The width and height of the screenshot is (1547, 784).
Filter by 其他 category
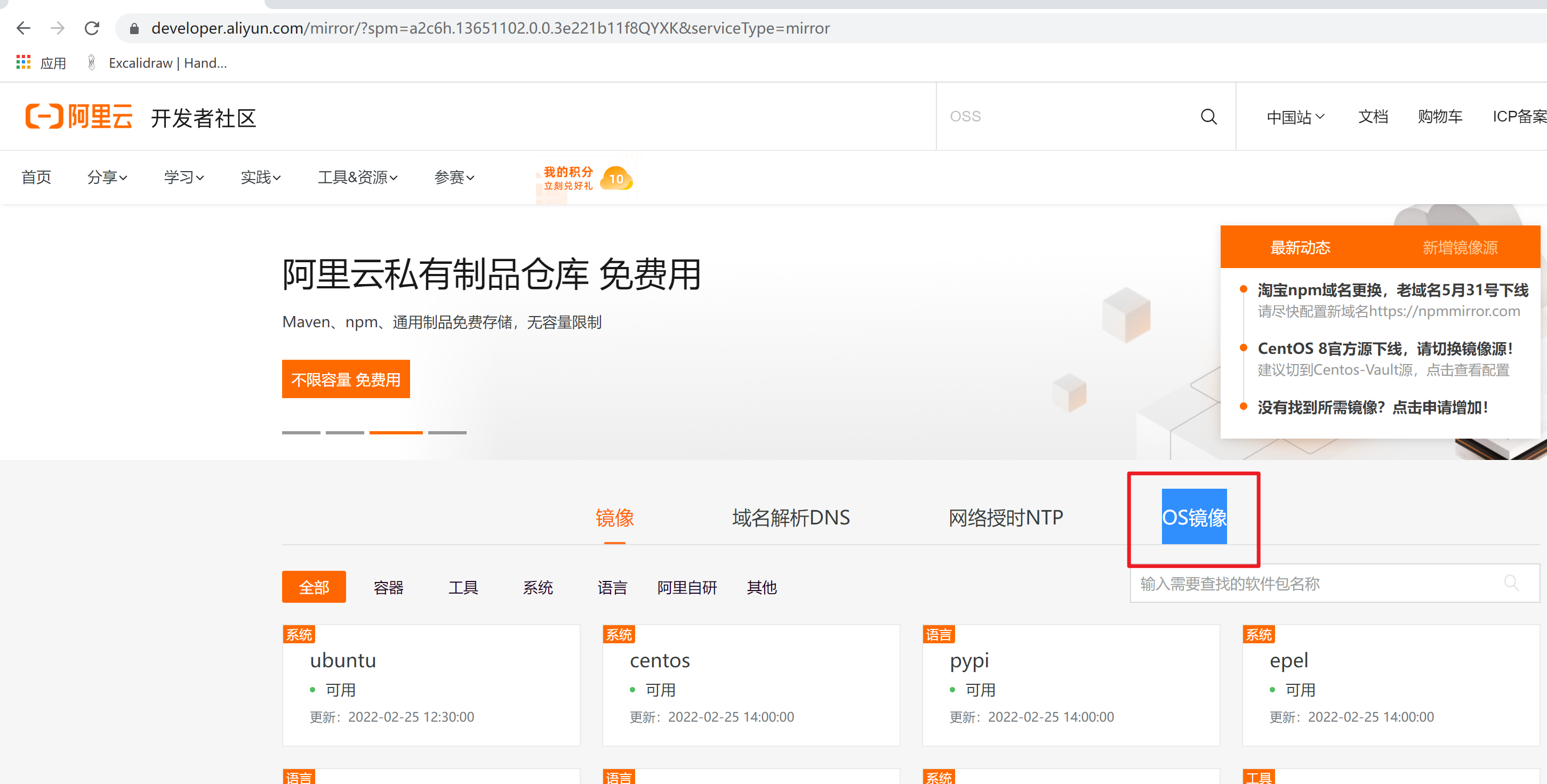762,587
